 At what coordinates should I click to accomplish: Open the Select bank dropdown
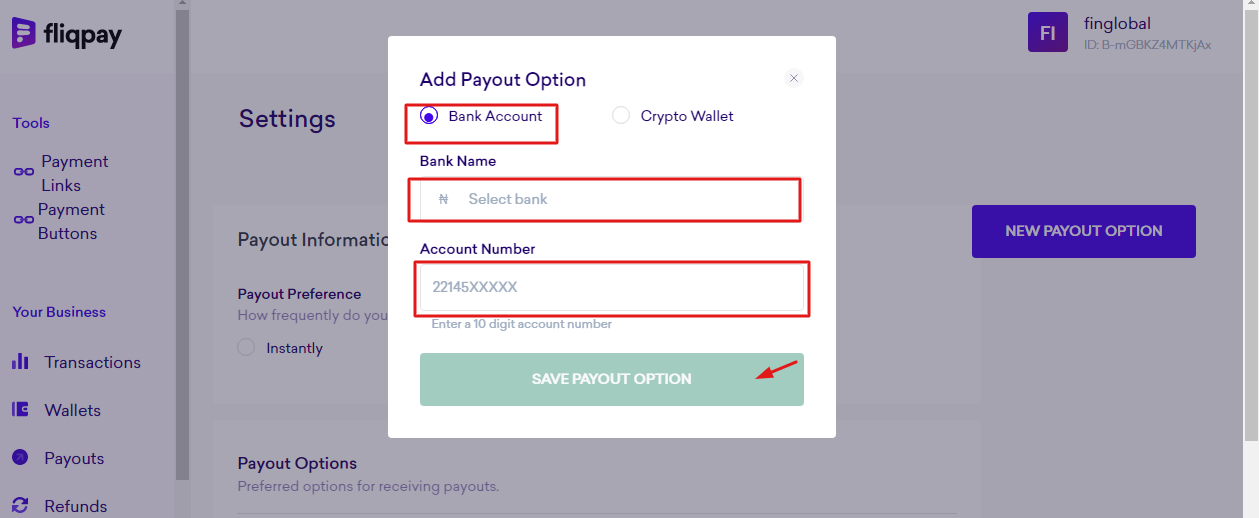[x=612, y=199]
